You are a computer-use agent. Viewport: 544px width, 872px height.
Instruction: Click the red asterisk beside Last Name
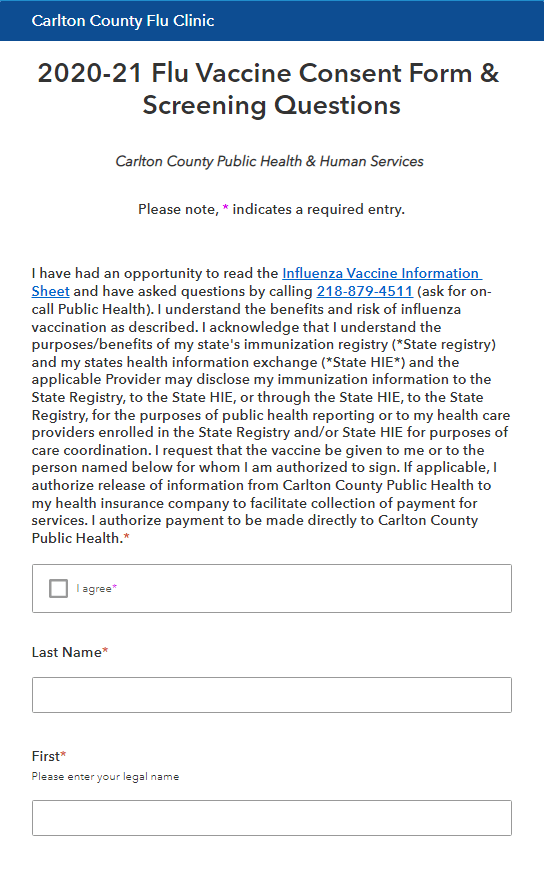105,651
